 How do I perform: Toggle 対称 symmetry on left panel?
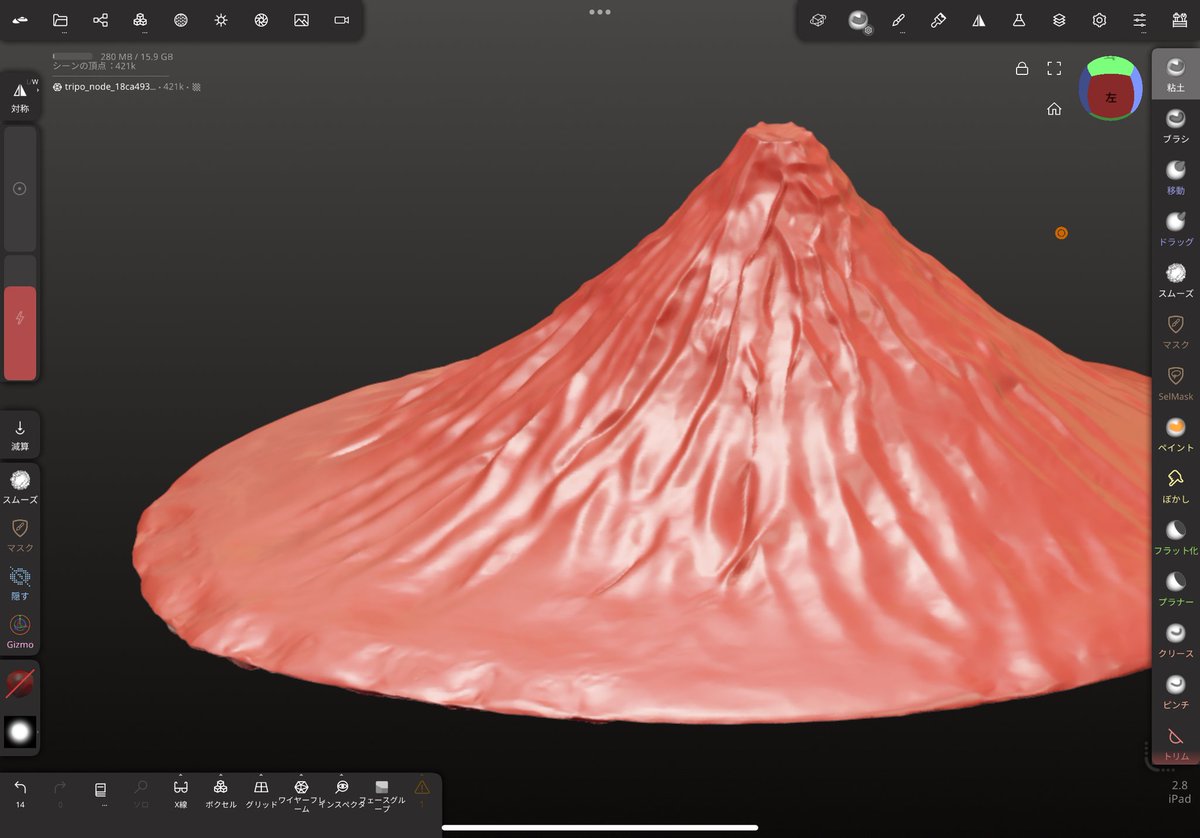20,96
